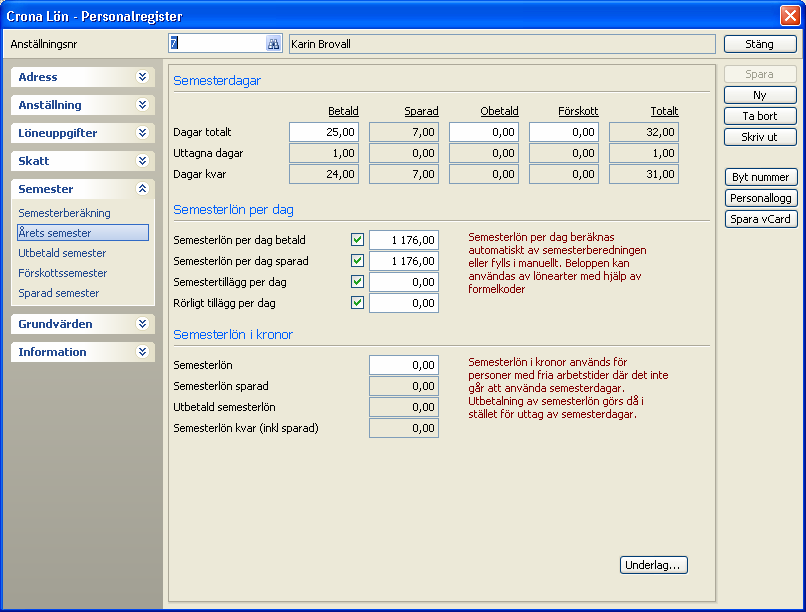Click the Sparad column header
The image size is (806, 612).
(x=422, y=111)
